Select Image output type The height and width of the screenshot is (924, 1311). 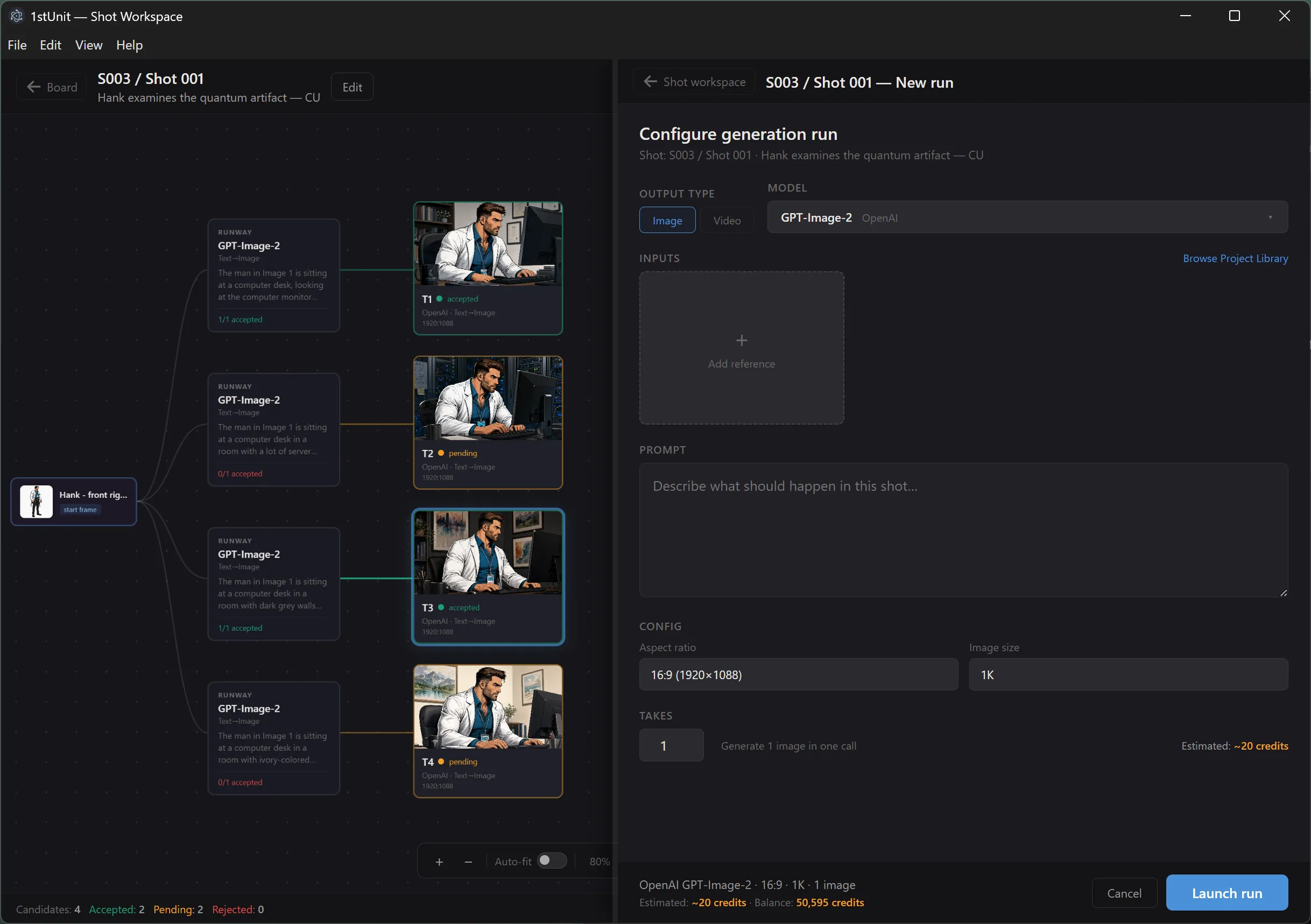click(x=667, y=221)
